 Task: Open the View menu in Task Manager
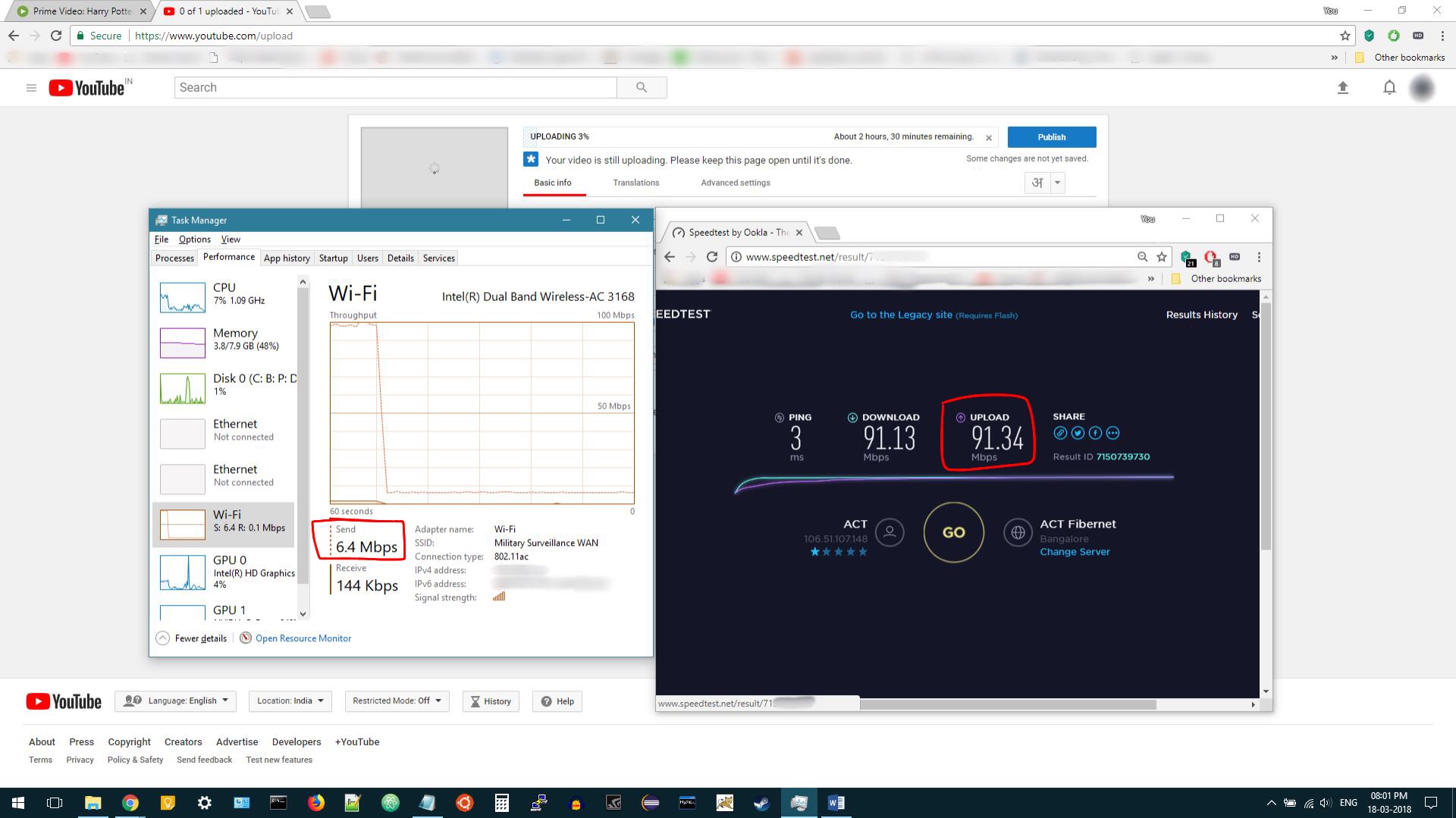pyautogui.click(x=231, y=240)
